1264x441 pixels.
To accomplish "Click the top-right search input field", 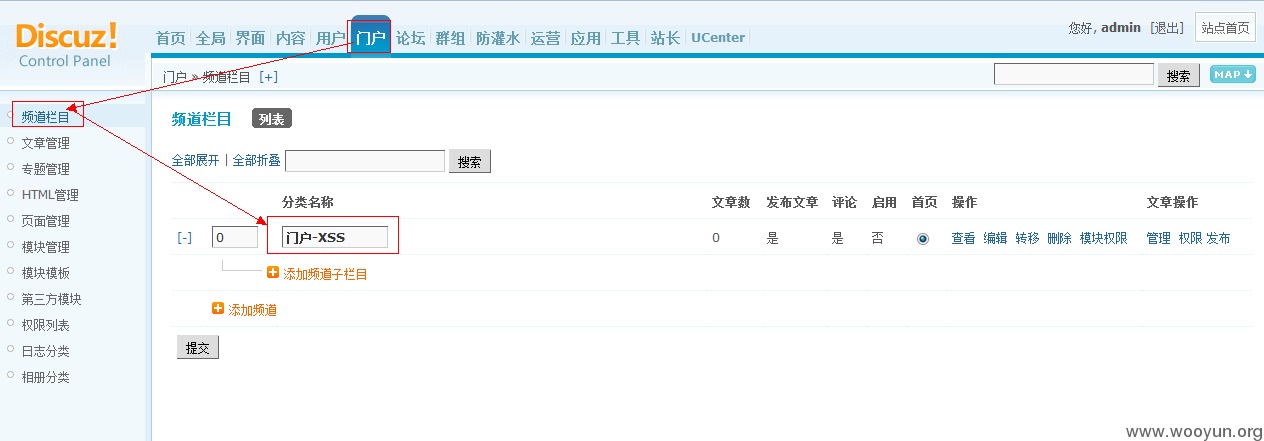I will click(x=1074, y=74).
